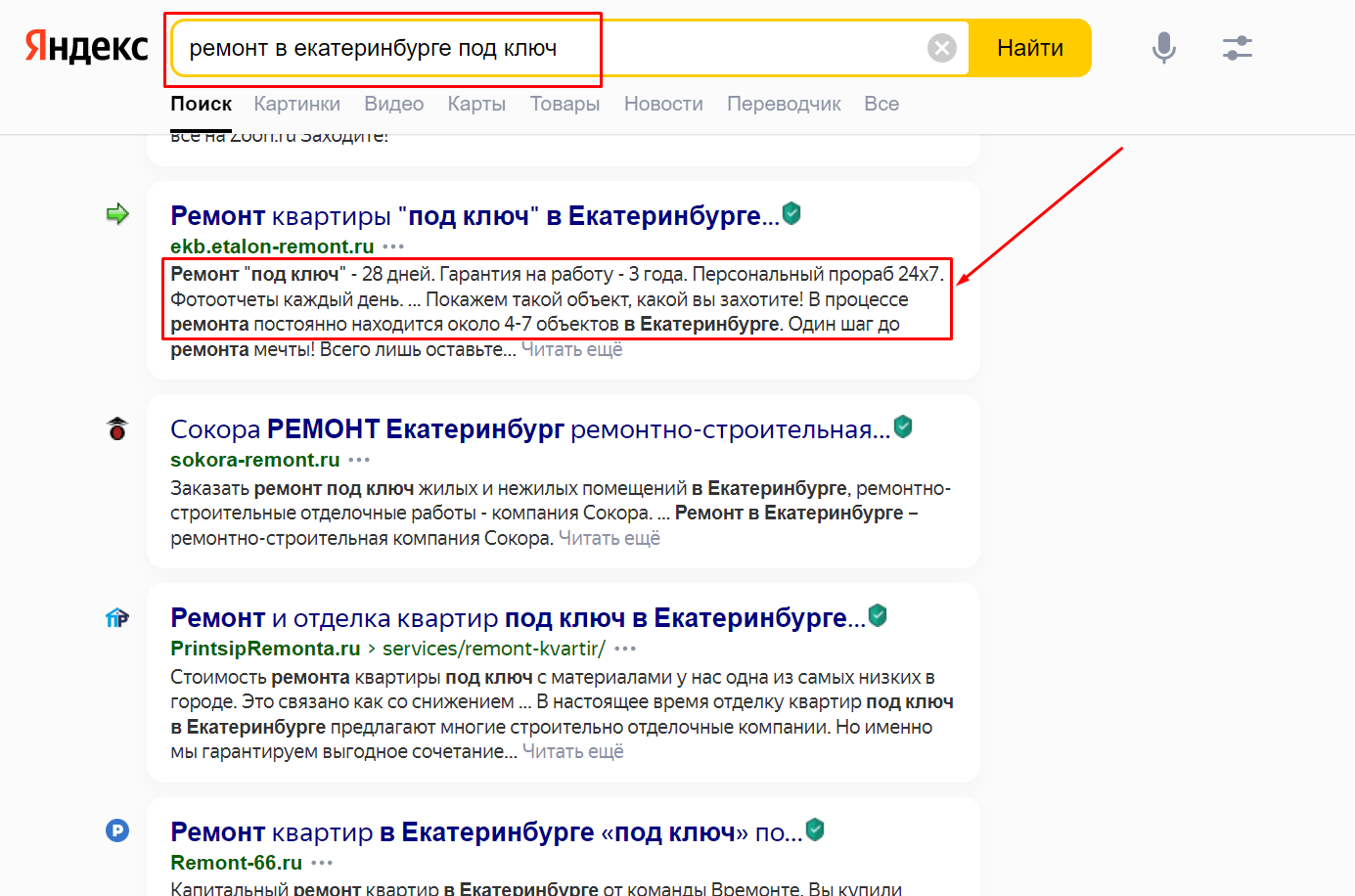Click the Яндекс logo
Screen dimensions: 1355x896
(x=86, y=47)
